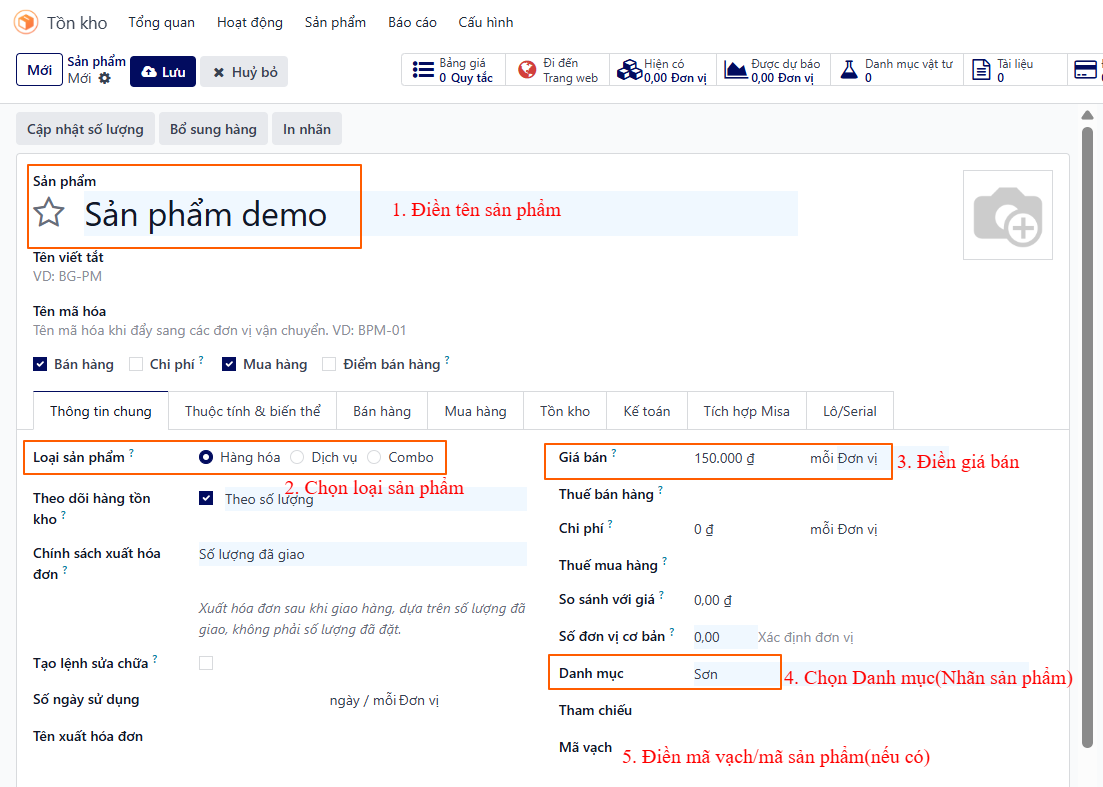Switch to the Tồn kho tab

(565, 411)
